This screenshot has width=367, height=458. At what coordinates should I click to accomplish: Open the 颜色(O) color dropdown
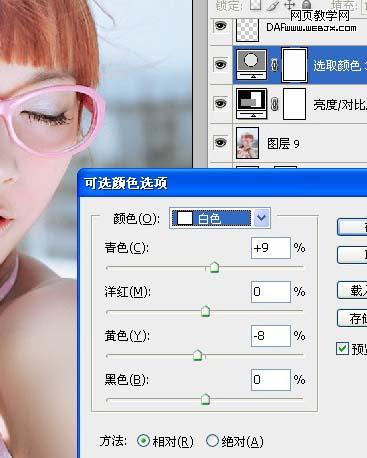220,218
